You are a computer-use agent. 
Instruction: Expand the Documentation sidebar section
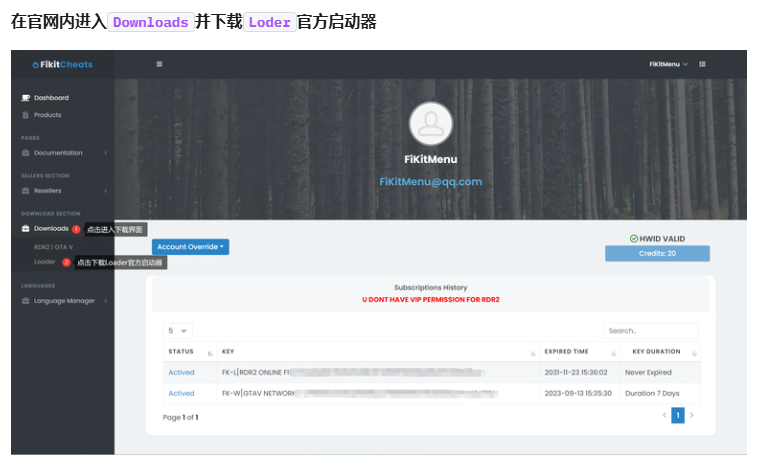coord(62,153)
